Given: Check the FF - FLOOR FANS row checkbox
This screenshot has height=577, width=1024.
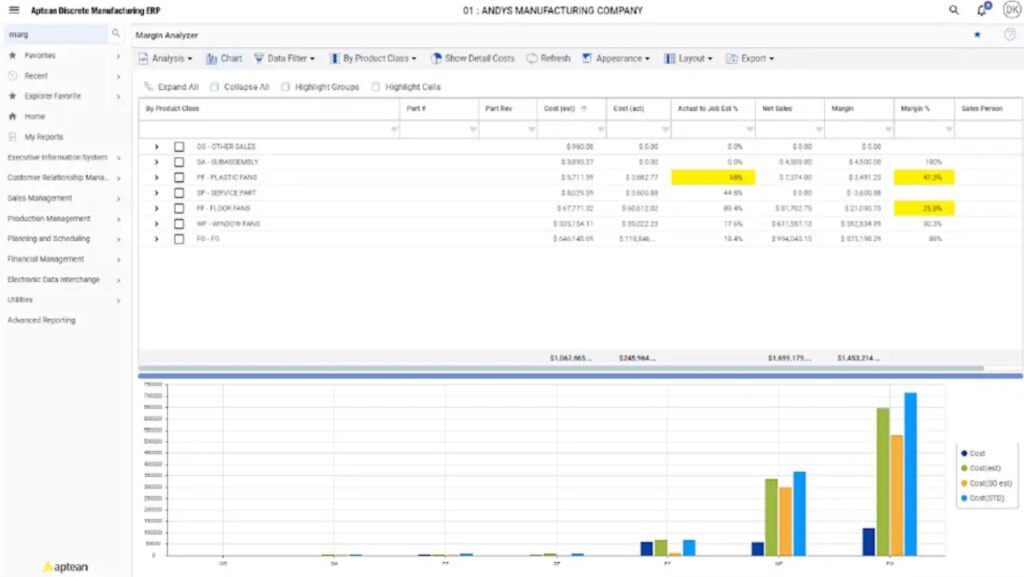Looking at the screenshot, I should pyautogui.click(x=179, y=208).
